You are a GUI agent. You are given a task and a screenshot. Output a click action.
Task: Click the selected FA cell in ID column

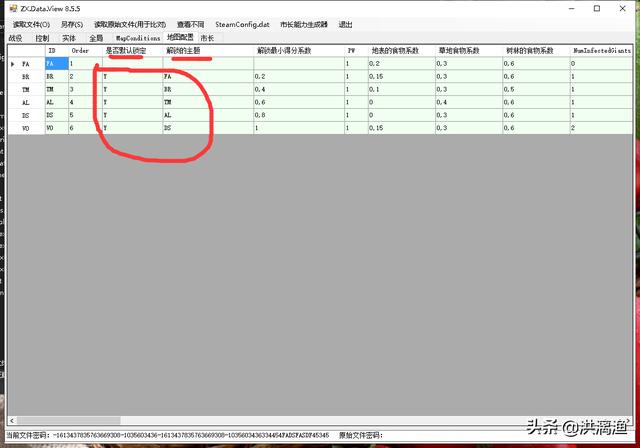55,63
